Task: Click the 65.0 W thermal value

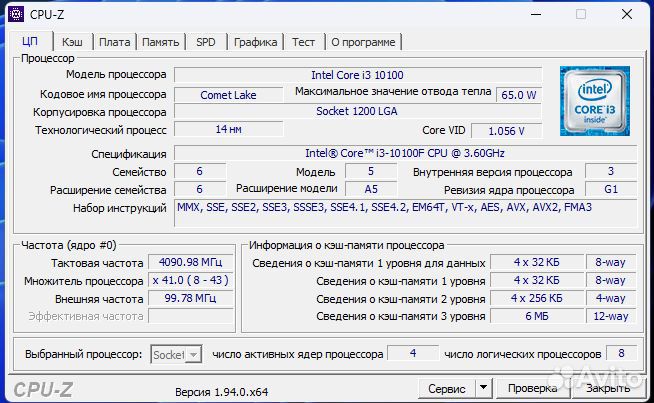Action: (519, 95)
